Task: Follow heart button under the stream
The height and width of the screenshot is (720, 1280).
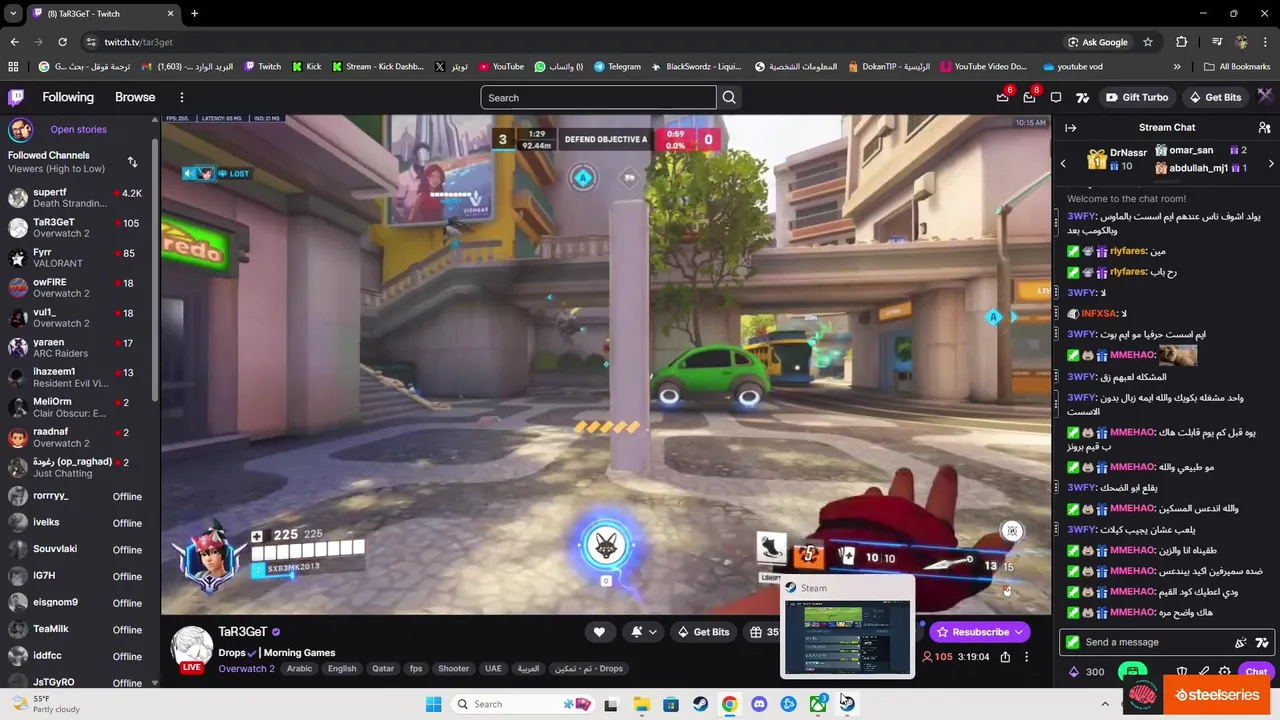Action: point(599,632)
